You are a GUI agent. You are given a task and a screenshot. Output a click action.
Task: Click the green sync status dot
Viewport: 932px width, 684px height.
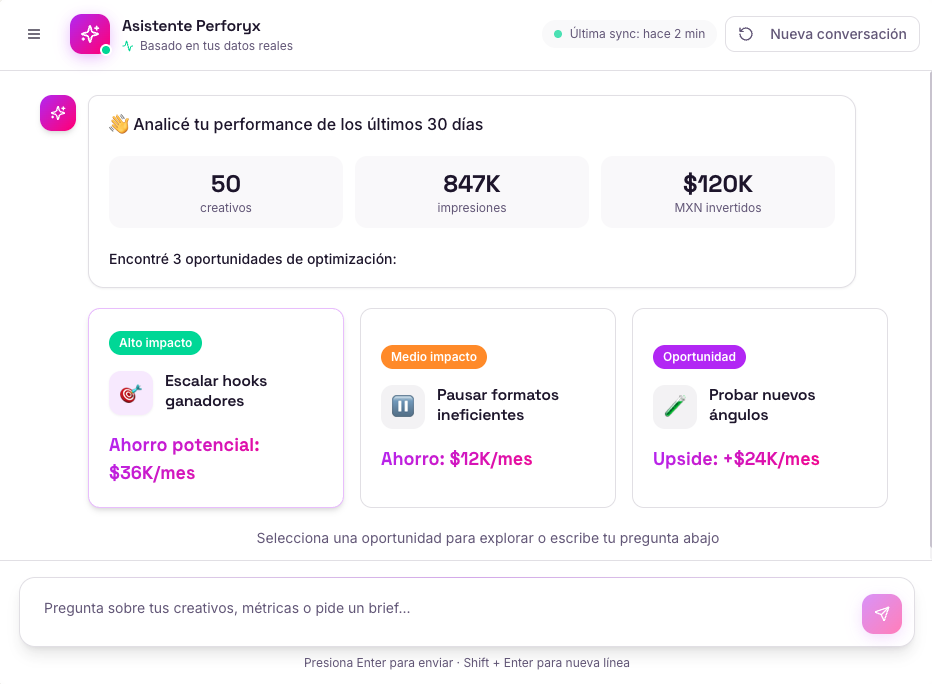pyautogui.click(x=556, y=33)
